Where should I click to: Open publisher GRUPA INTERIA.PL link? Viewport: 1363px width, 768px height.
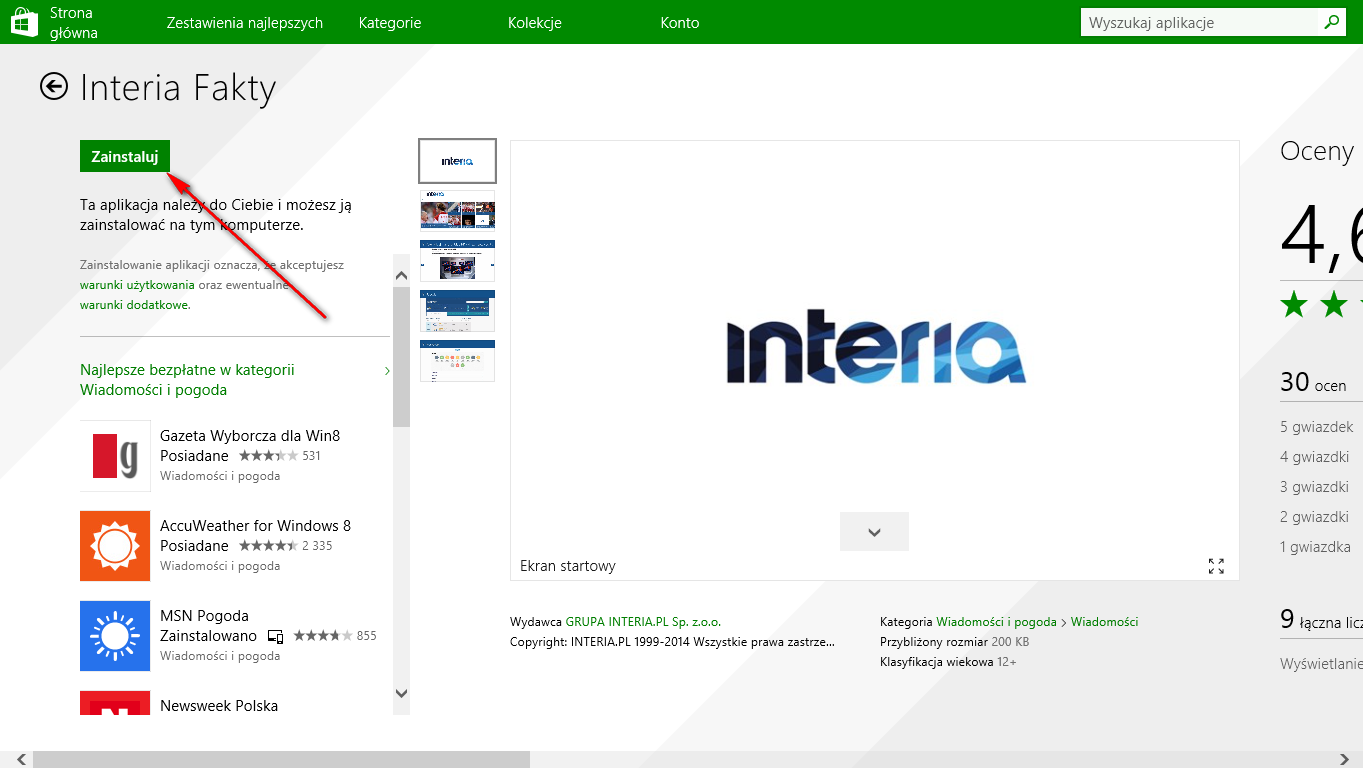click(643, 622)
